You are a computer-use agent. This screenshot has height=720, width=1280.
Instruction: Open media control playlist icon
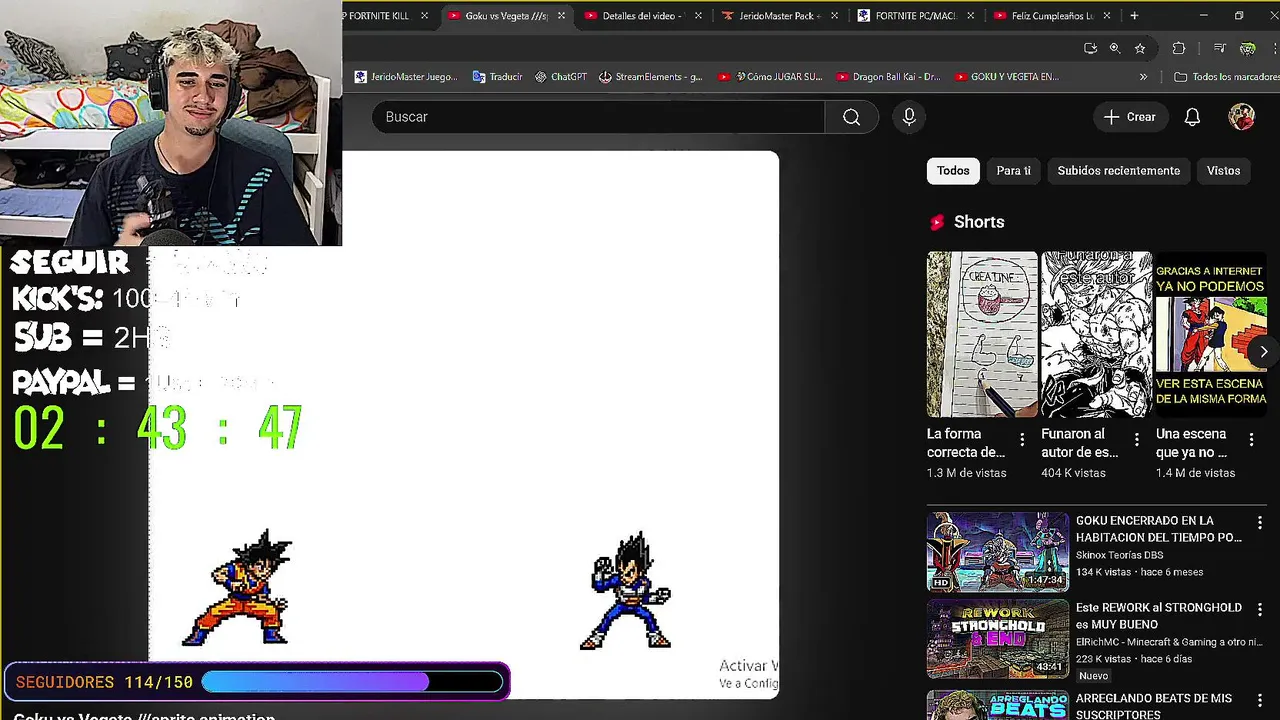(1219, 48)
